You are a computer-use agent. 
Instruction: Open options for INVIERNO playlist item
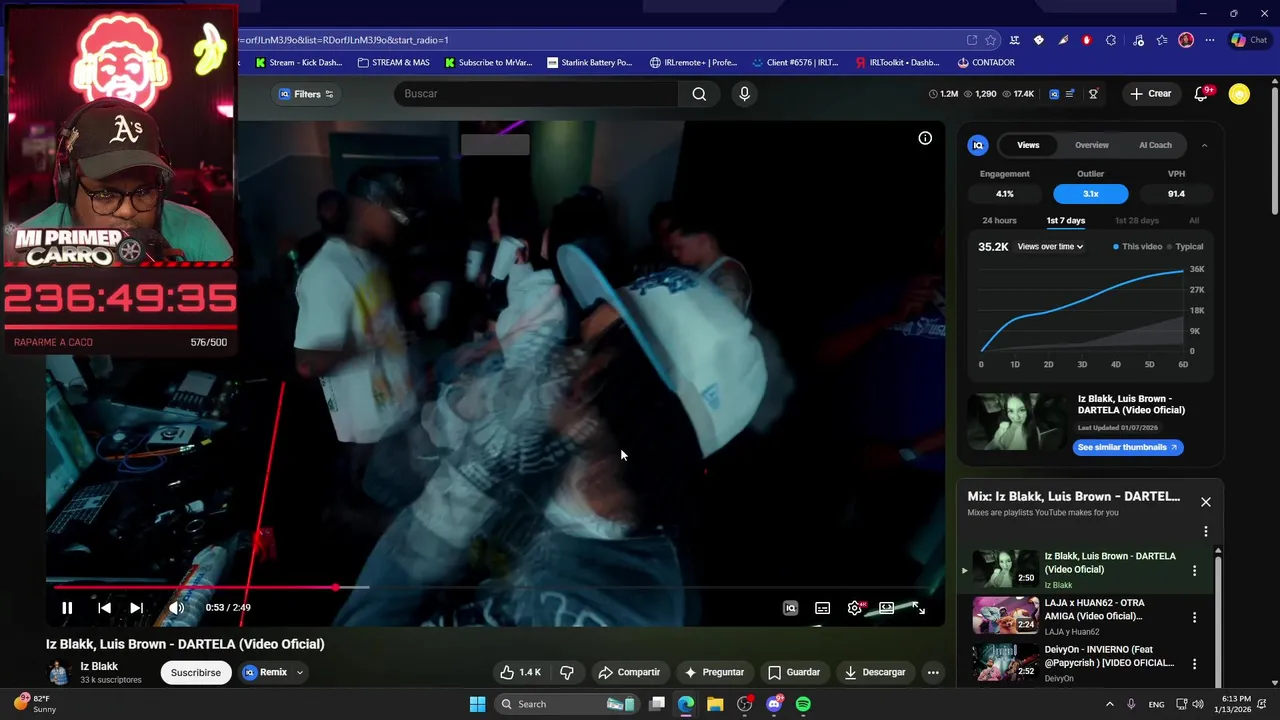click(x=1194, y=663)
